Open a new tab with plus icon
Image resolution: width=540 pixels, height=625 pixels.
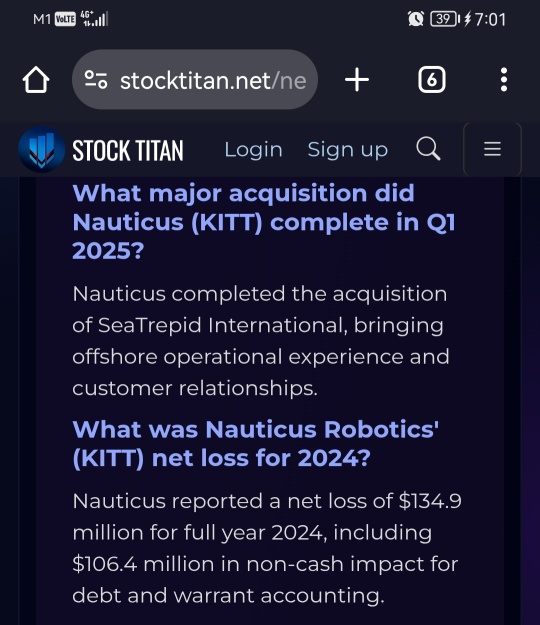(x=357, y=80)
